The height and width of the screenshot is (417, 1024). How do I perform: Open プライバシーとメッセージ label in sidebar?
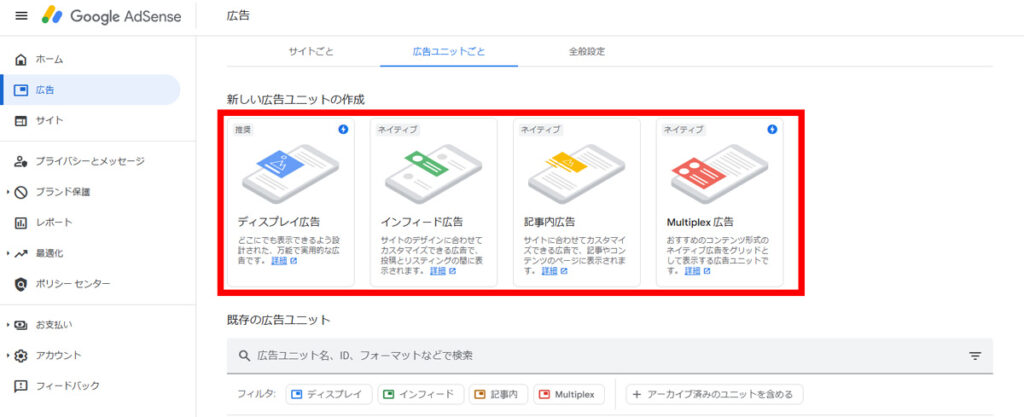[90, 161]
